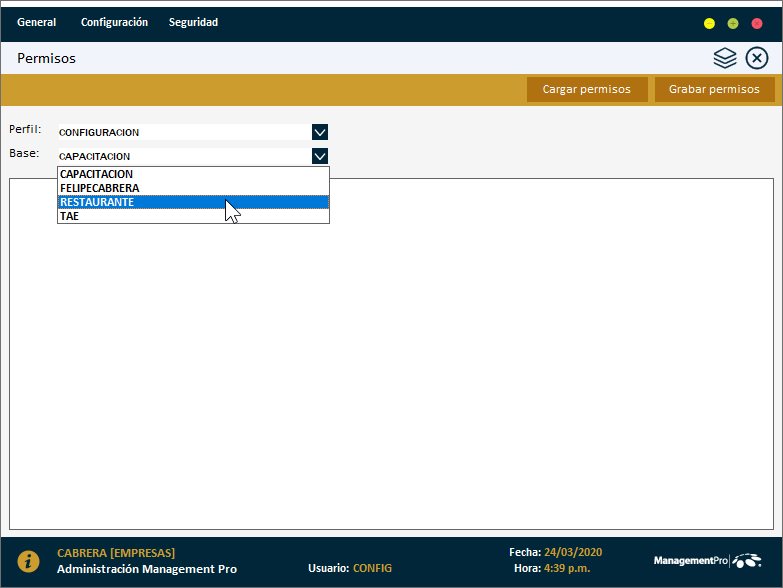Choose TAE in the Base list

point(193,216)
